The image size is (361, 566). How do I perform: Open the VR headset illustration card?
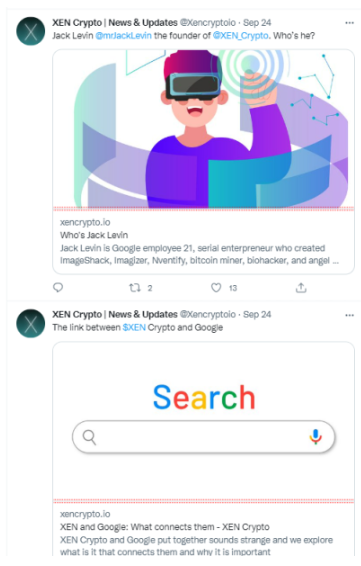pyautogui.click(x=204, y=129)
